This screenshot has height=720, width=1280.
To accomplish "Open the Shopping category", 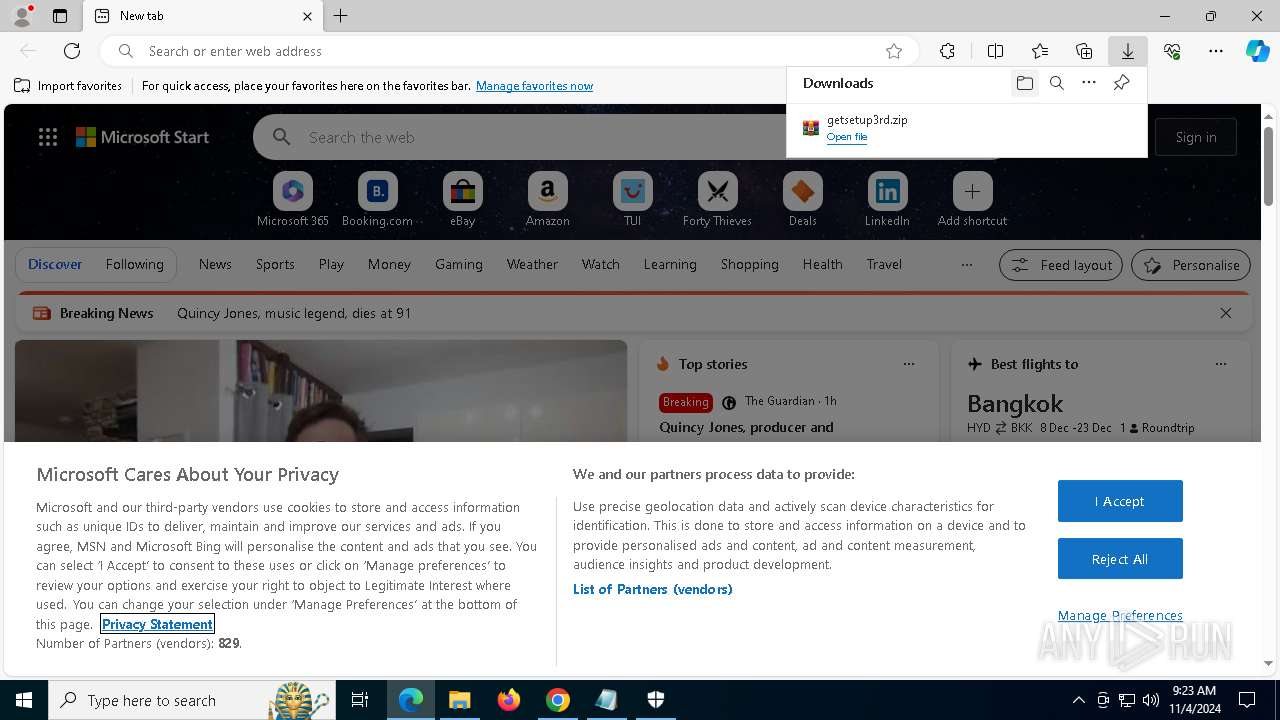I will tap(749, 264).
